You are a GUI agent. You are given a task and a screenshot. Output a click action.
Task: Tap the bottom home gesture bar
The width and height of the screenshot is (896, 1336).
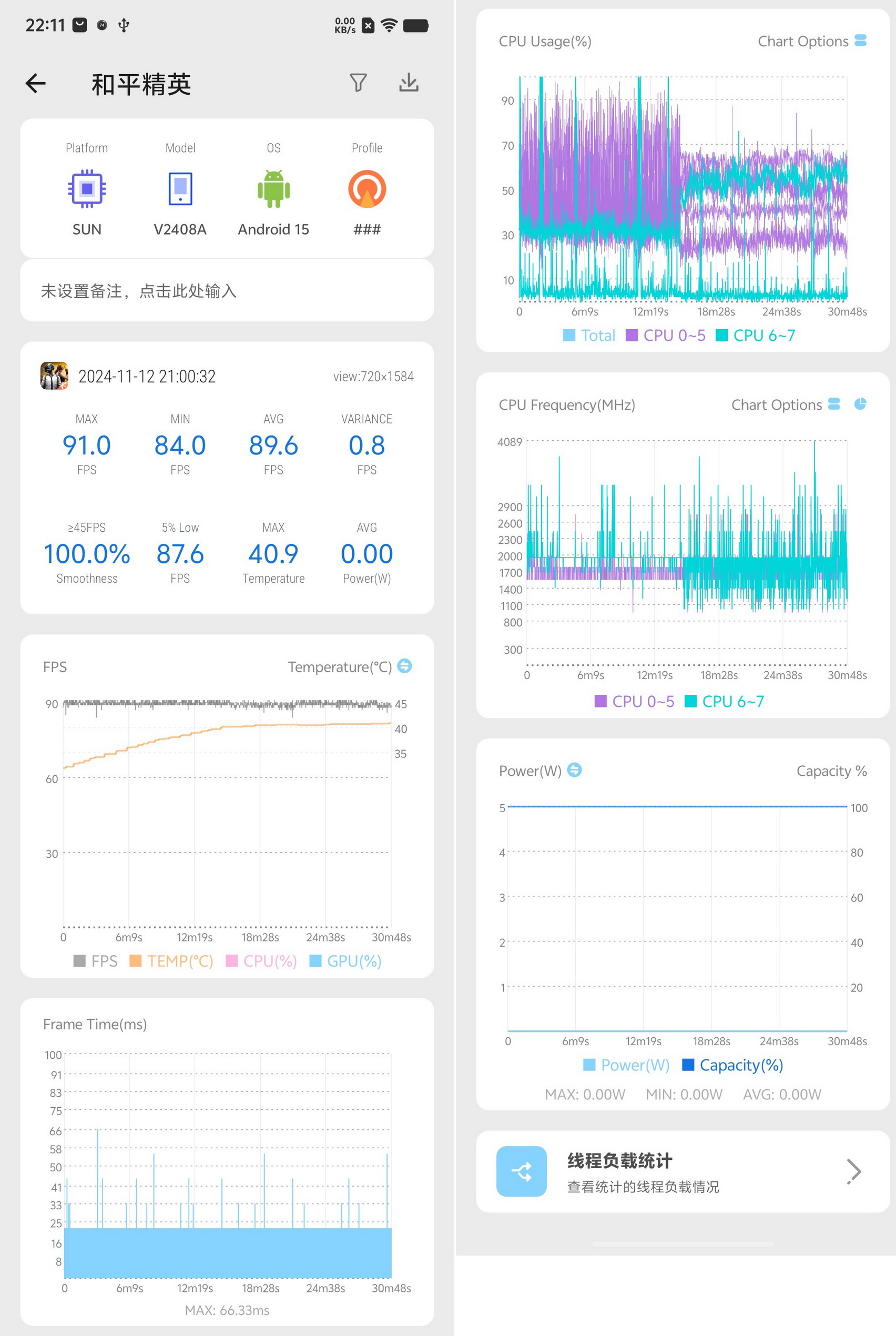[x=683, y=1244]
